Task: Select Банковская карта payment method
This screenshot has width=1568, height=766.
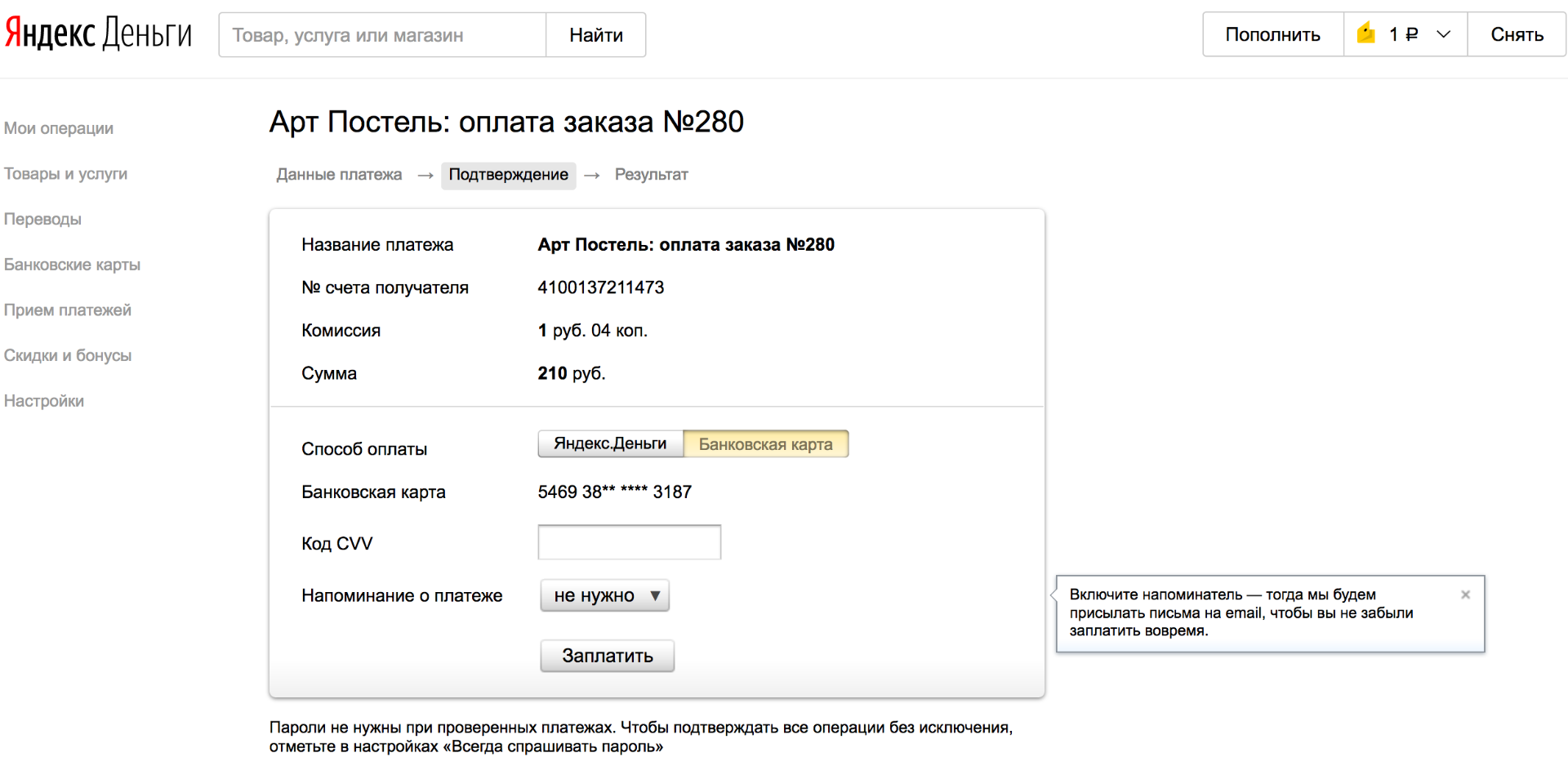Action: 765,444
